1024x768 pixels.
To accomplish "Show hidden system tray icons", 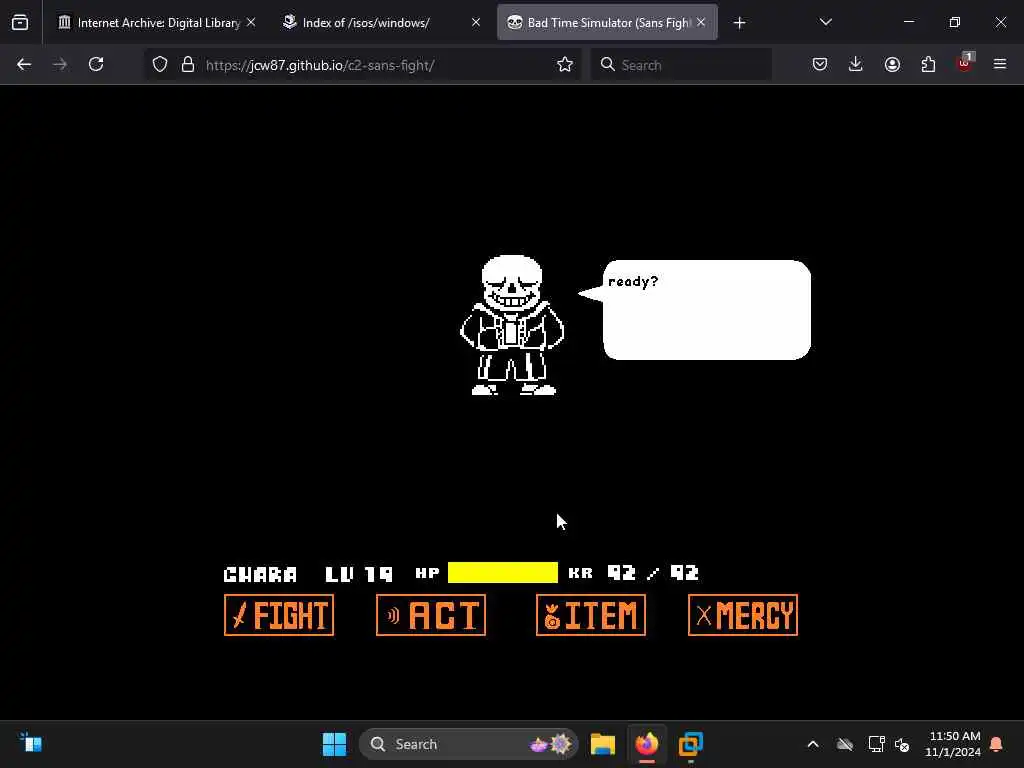I will coord(813,744).
